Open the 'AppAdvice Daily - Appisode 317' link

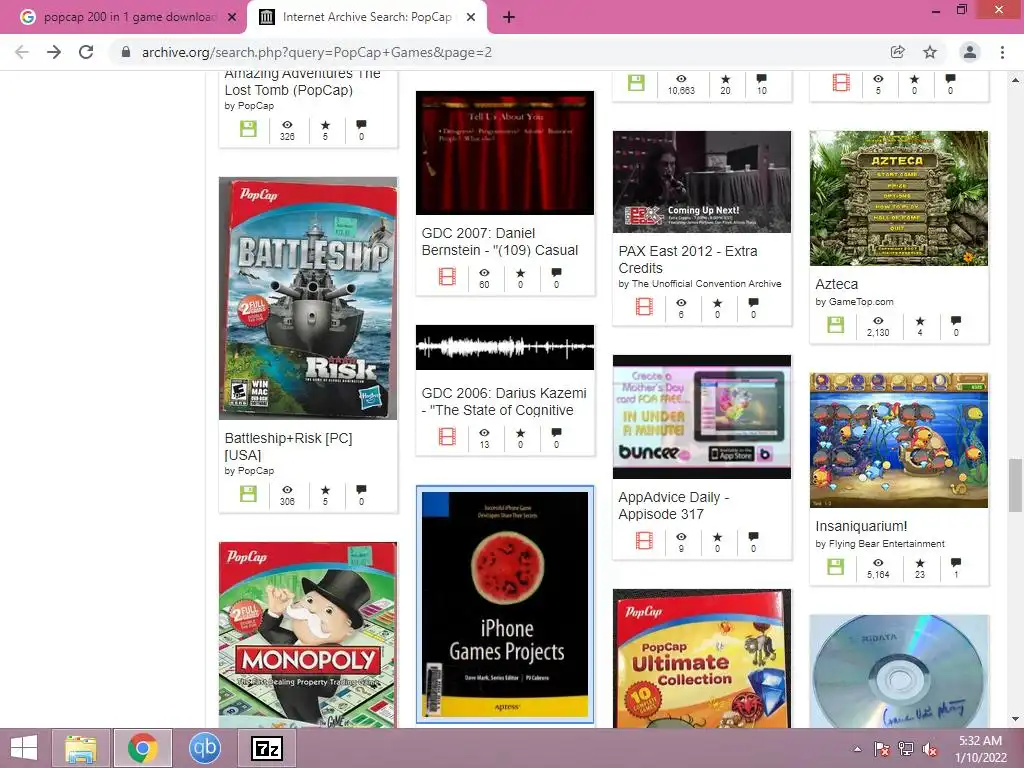point(674,505)
